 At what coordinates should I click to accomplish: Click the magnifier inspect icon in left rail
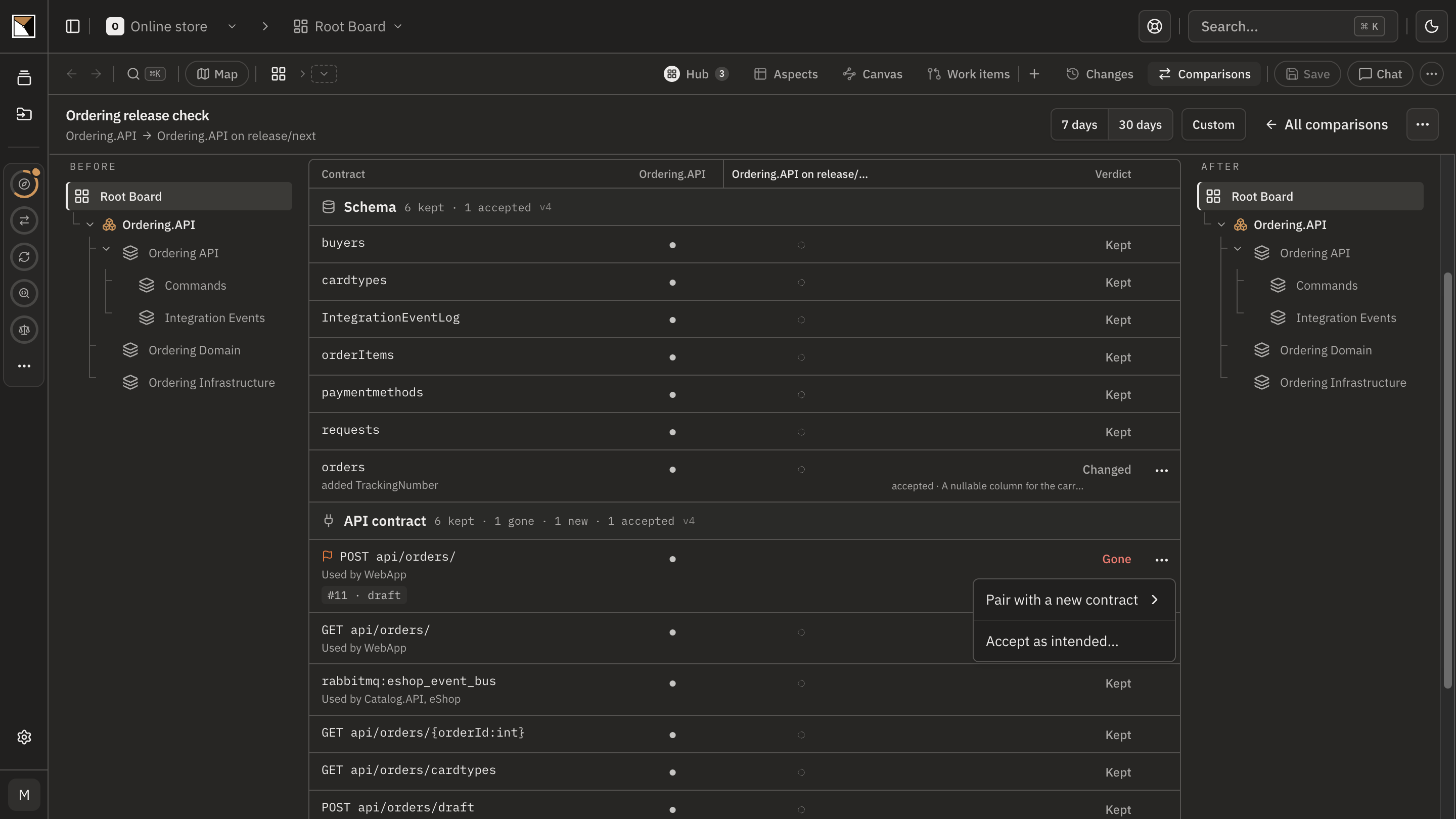click(x=24, y=293)
